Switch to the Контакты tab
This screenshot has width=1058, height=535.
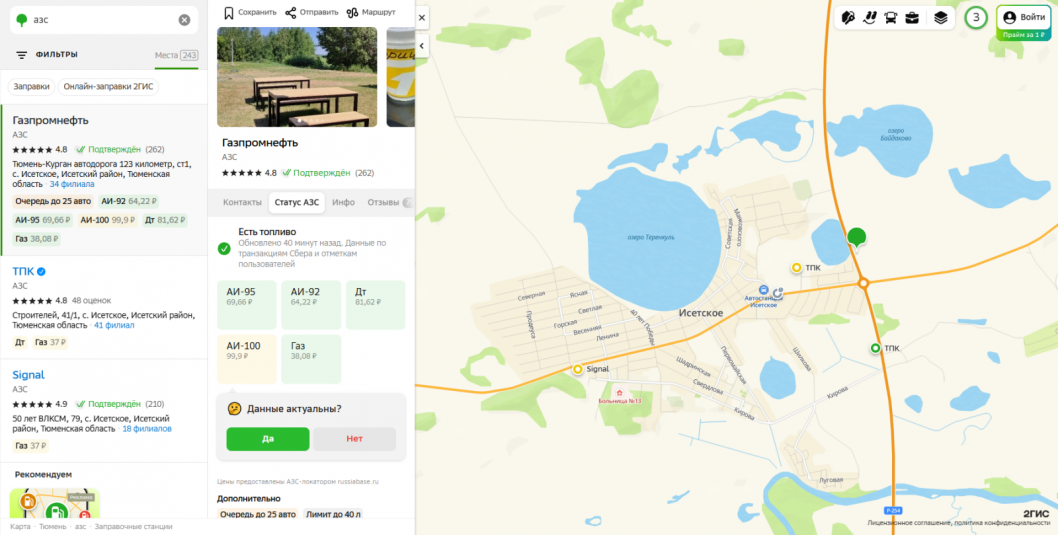[242, 202]
